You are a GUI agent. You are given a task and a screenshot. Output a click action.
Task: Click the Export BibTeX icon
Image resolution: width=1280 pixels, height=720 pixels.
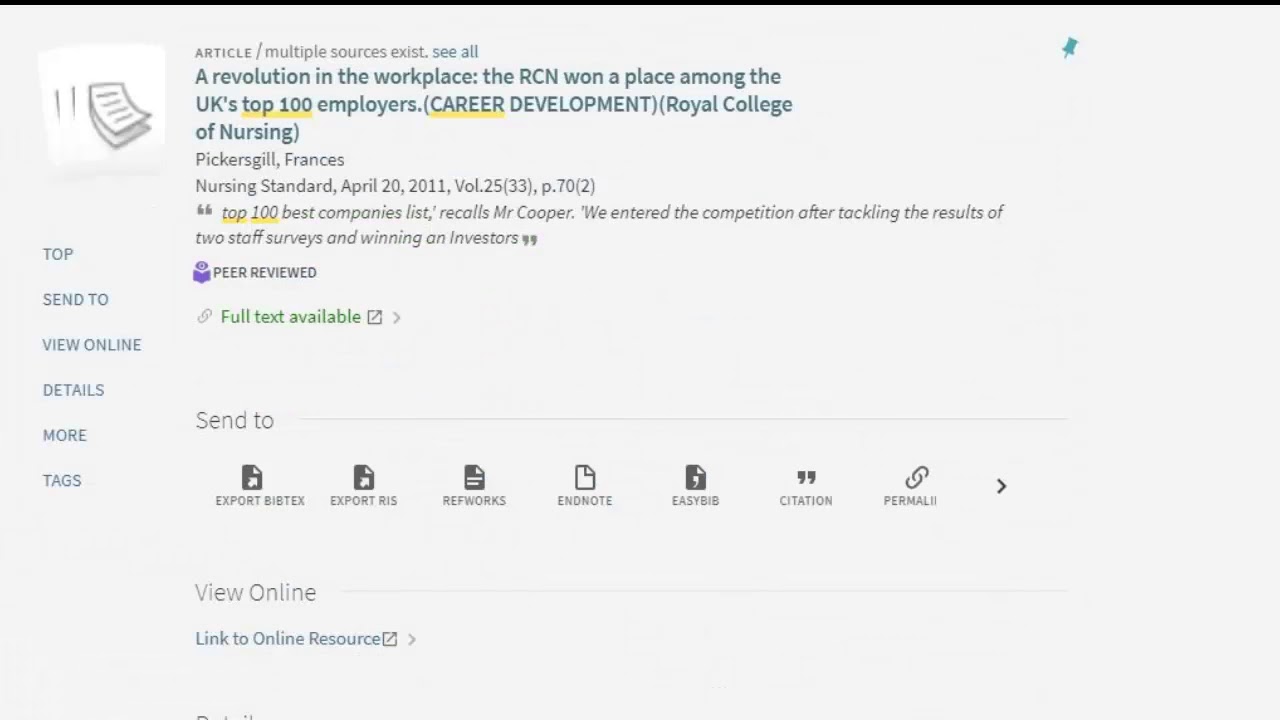tap(252, 478)
